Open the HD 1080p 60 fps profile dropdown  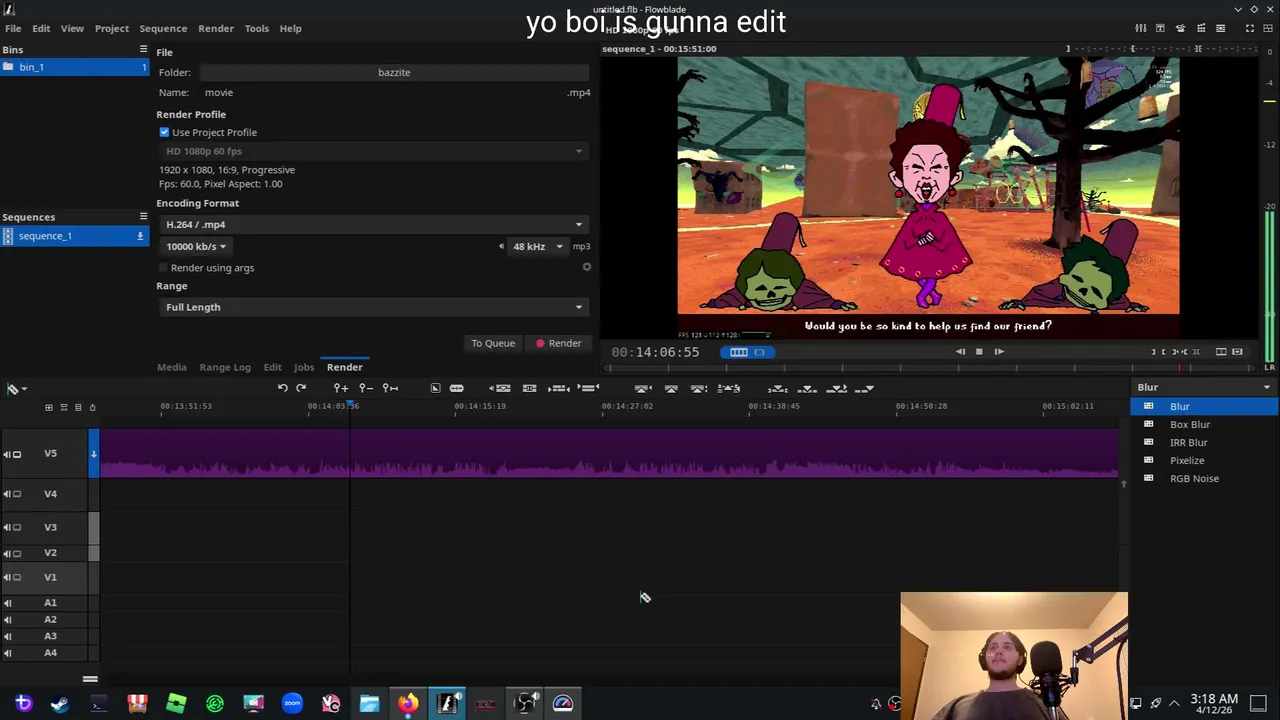click(374, 151)
